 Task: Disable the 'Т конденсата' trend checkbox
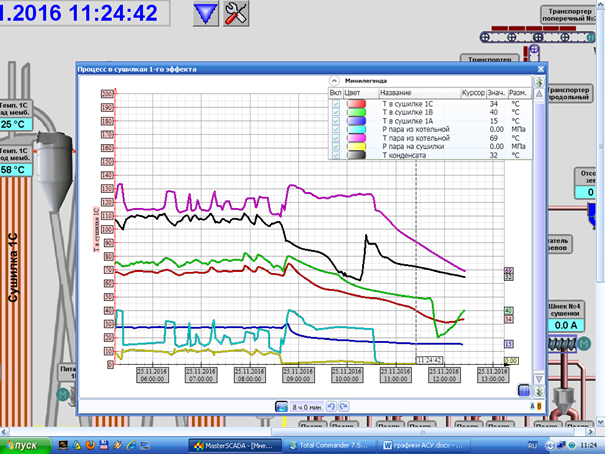[336, 155]
